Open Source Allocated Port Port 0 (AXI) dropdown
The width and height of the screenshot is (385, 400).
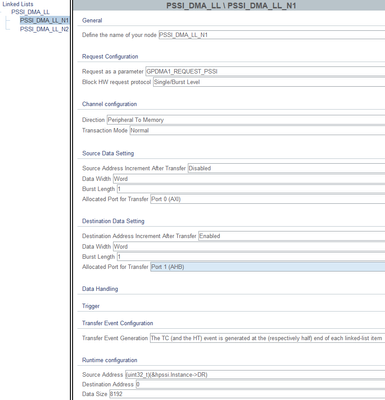coord(268,199)
